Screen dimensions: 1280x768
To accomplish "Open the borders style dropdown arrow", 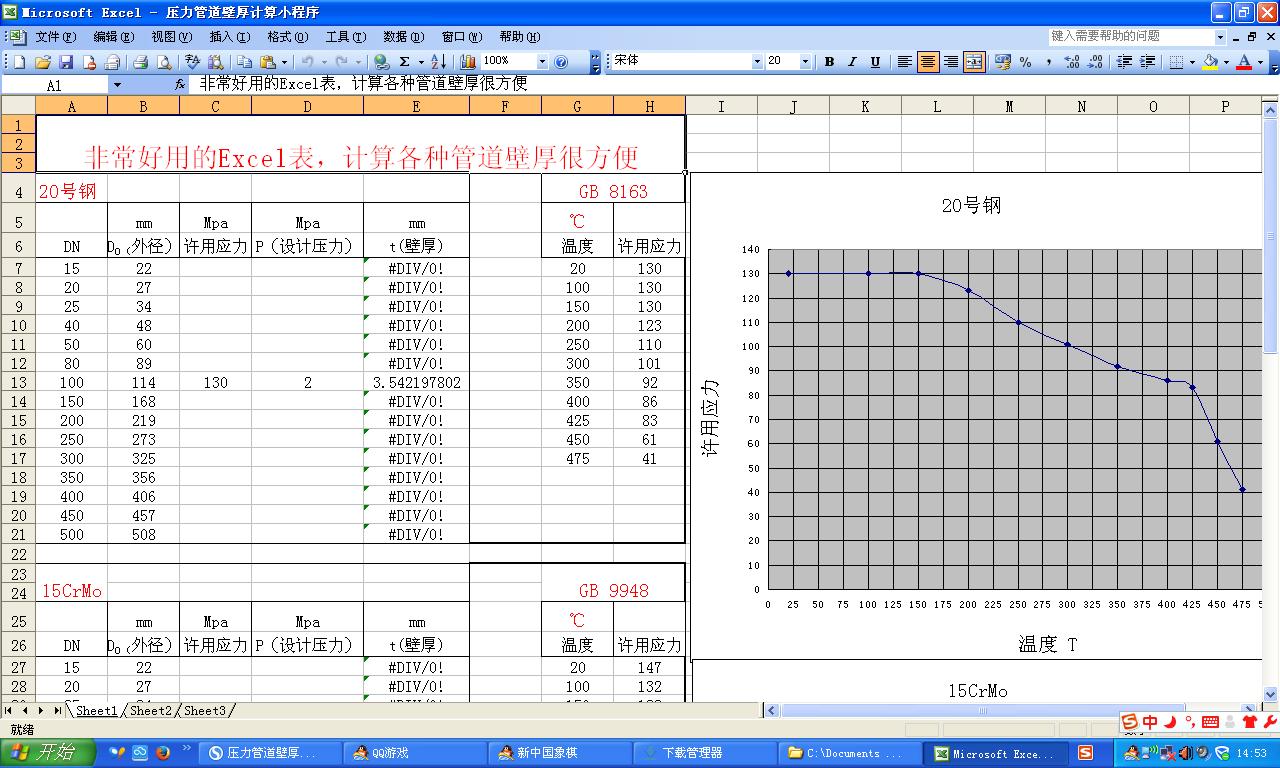I will click(x=1192, y=62).
